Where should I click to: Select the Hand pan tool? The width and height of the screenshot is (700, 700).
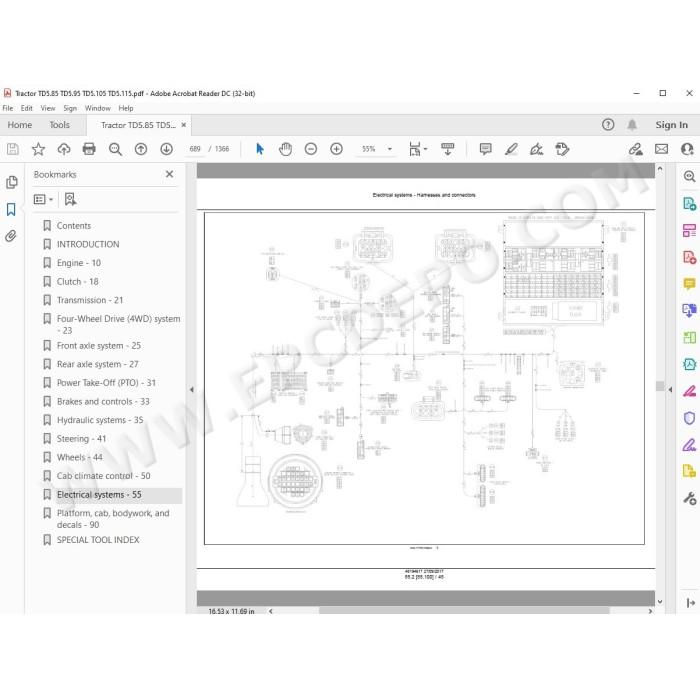pos(285,149)
